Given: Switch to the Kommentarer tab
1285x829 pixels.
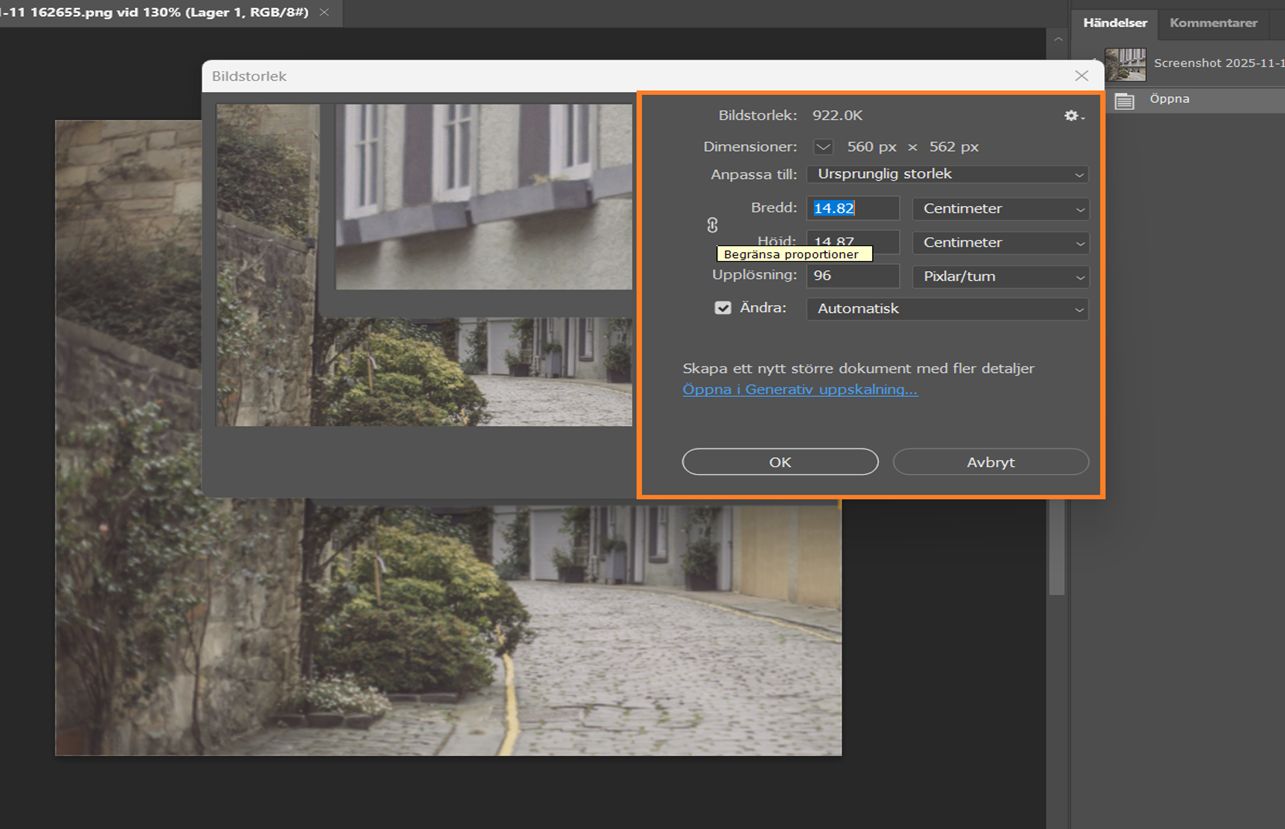Looking at the screenshot, I should point(1213,23).
